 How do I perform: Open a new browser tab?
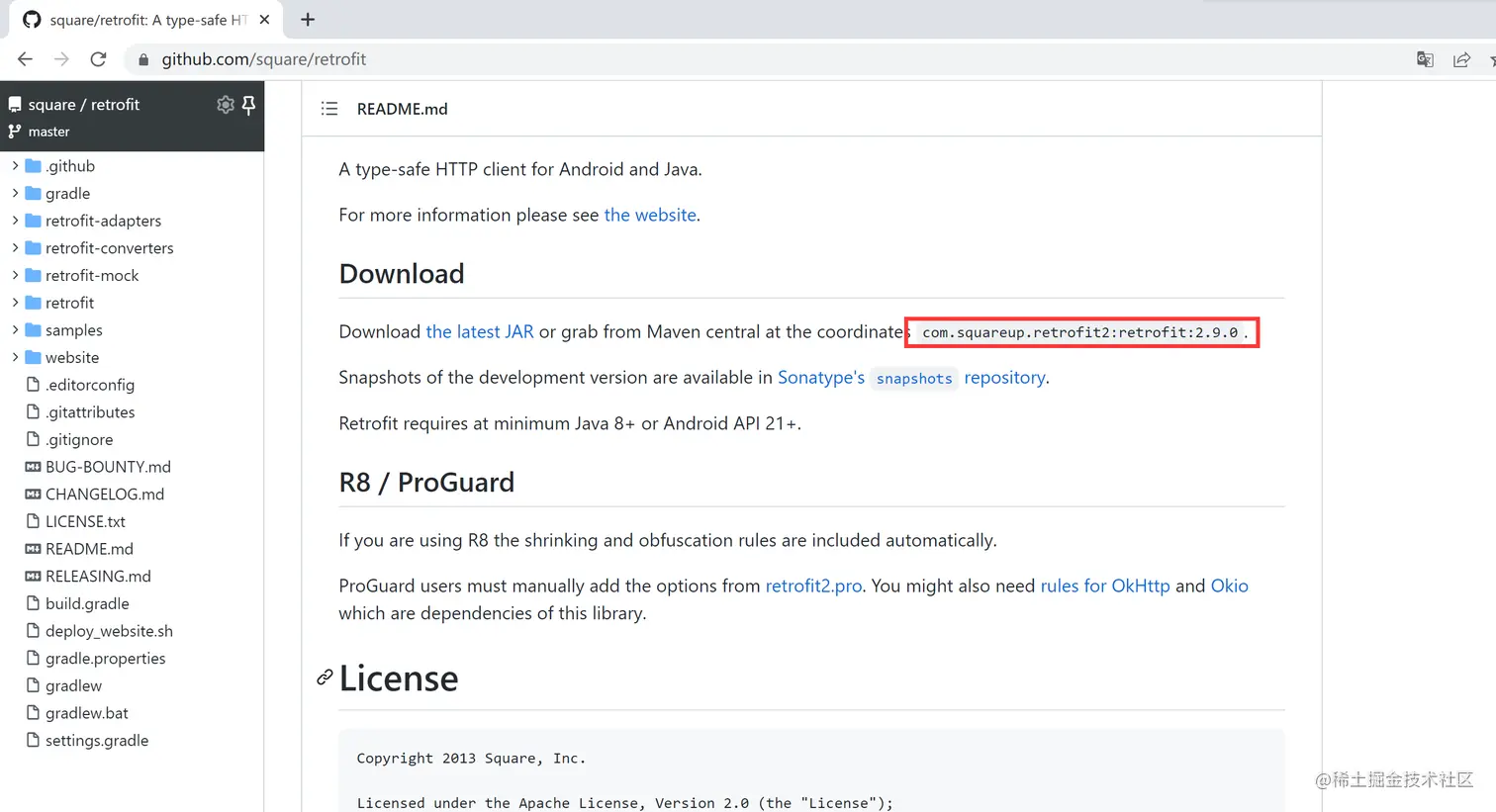point(308,20)
